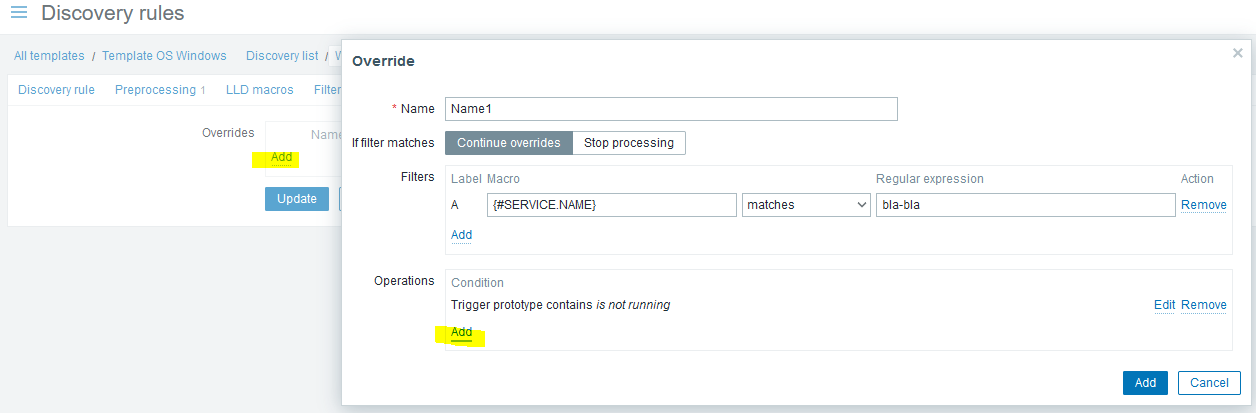Open All templates breadcrumb
The image size is (1256, 413).
click(x=48, y=56)
